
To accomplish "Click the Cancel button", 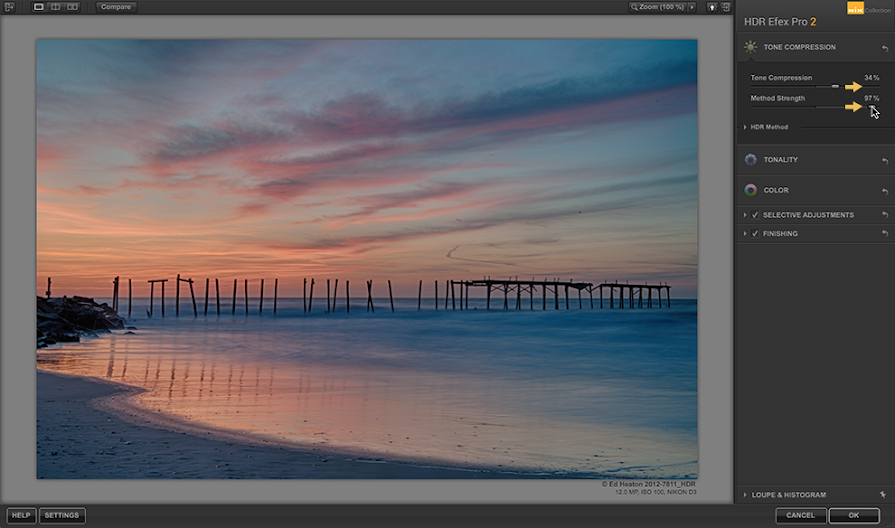I will 800,515.
